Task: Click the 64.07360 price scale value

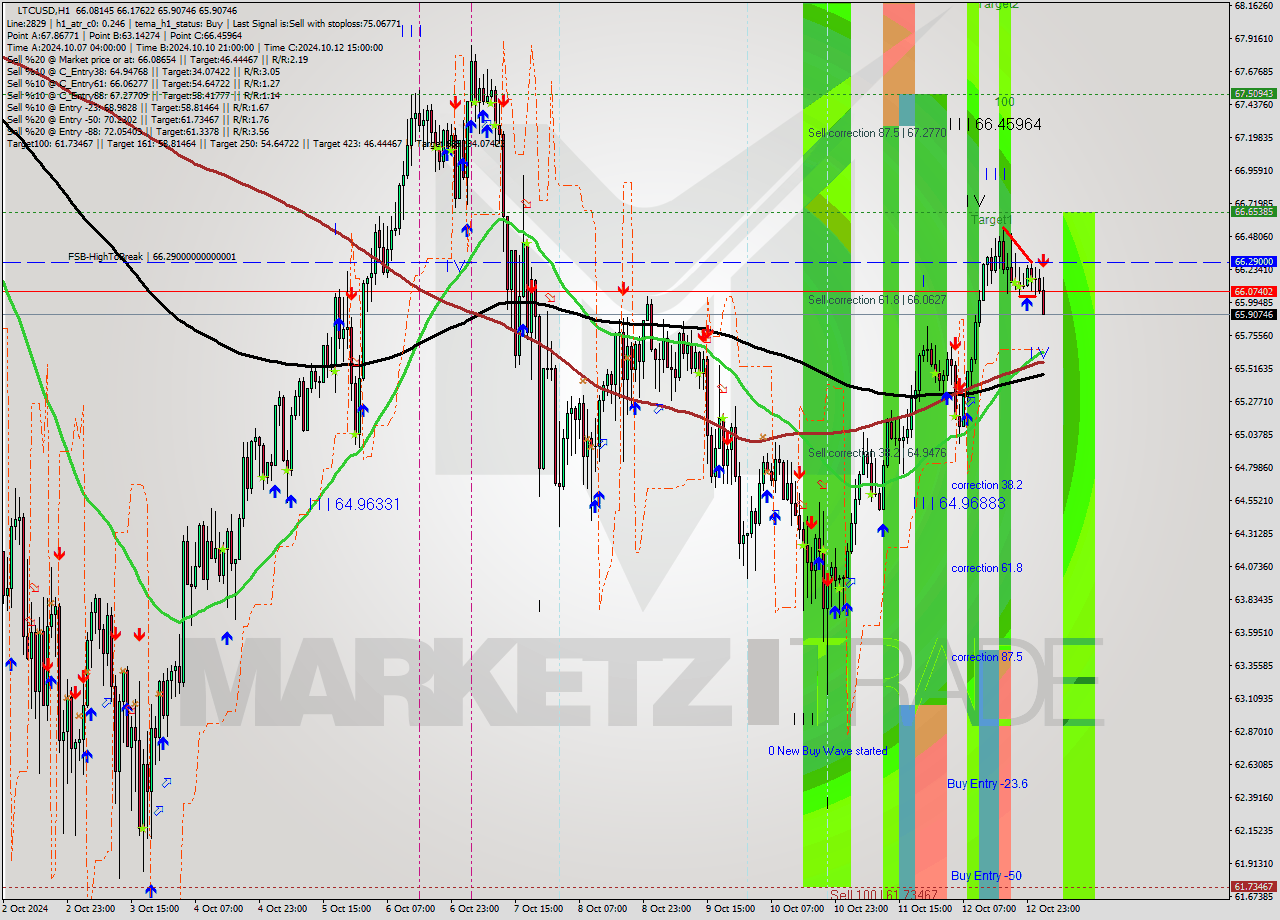Action: pyautogui.click(x=1254, y=566)
